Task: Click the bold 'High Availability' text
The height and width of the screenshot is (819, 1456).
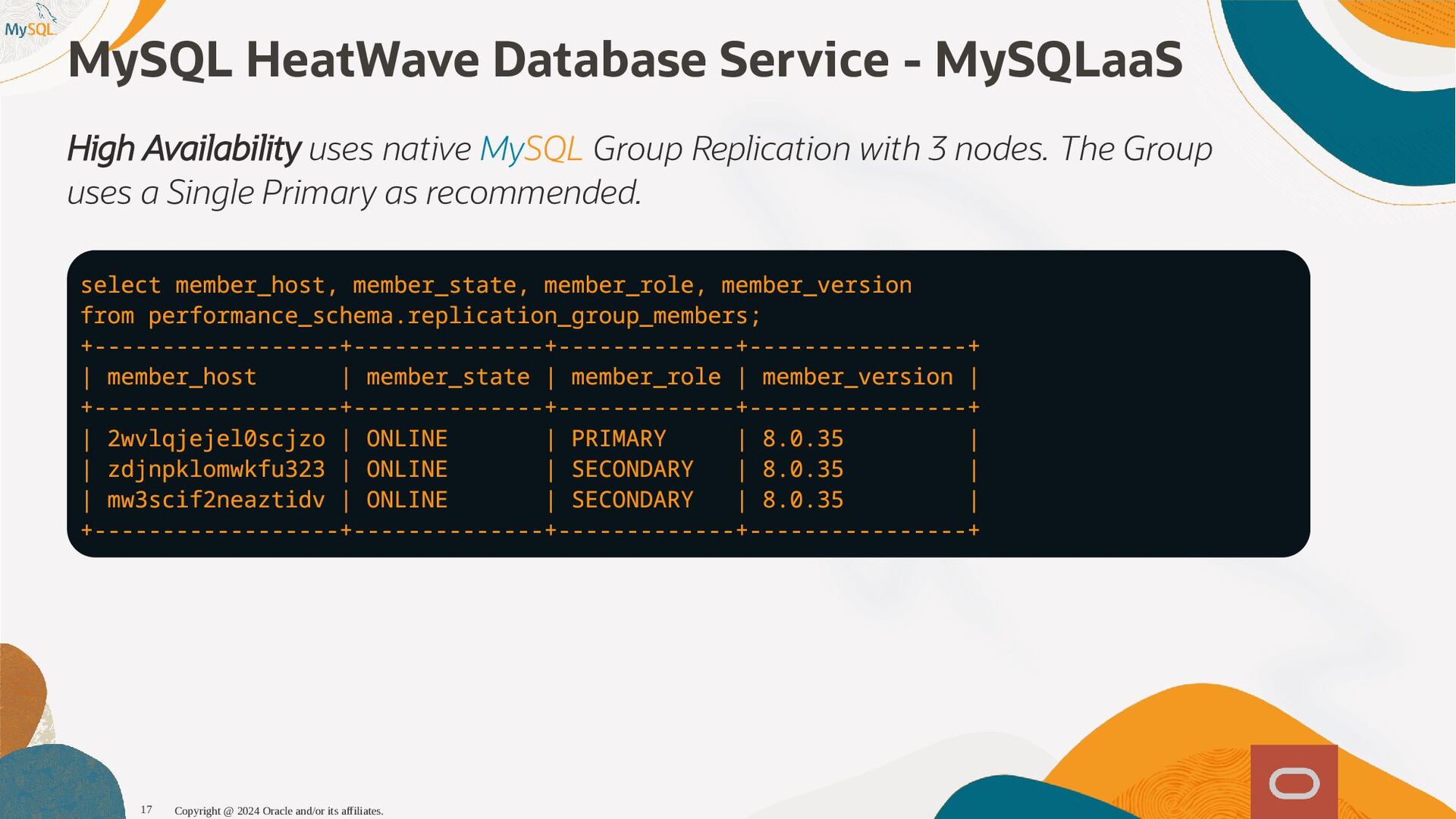Action: point(184,149)
